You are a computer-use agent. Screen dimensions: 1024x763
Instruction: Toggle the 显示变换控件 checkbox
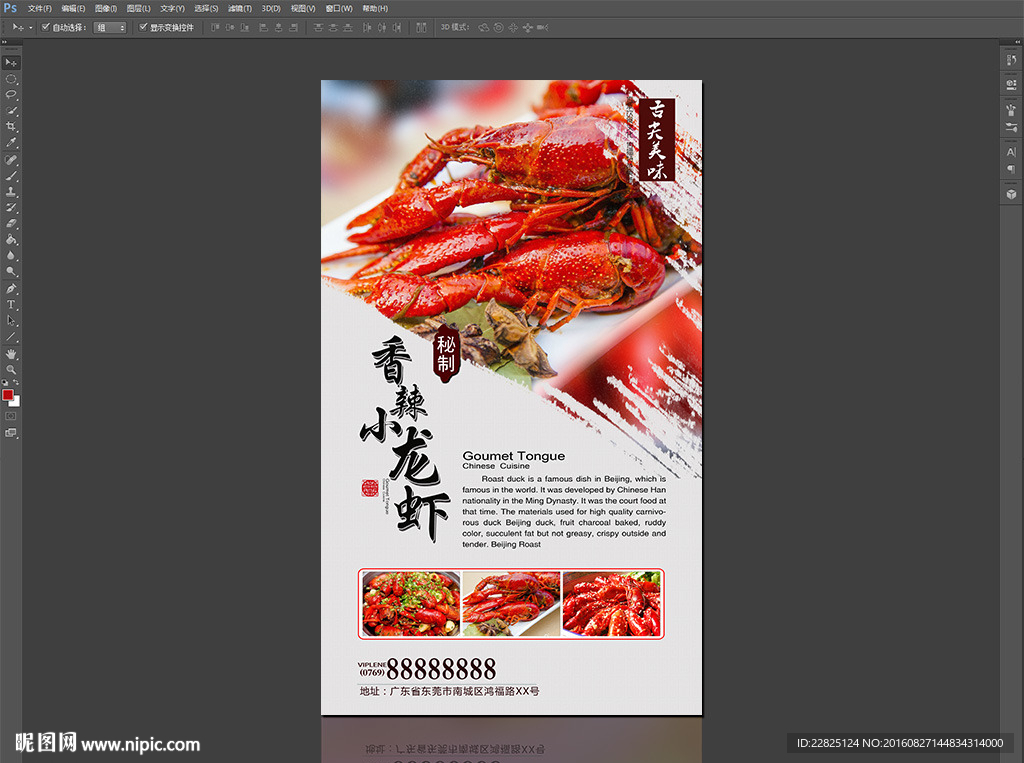[x=143, y=27]
